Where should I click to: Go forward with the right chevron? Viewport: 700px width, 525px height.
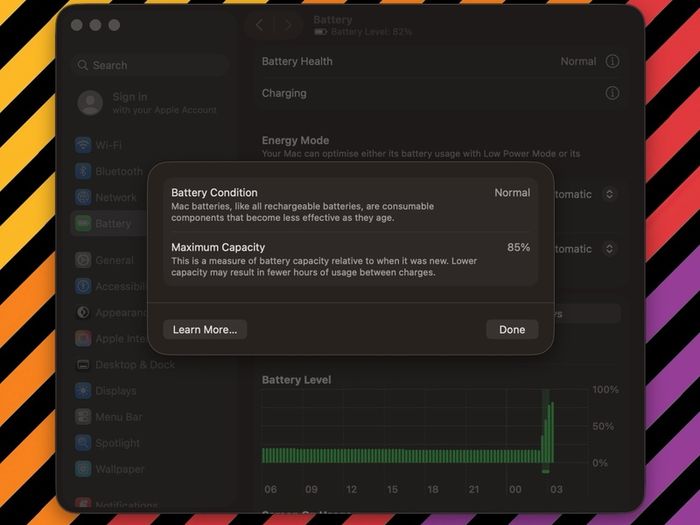click(288, 25)
